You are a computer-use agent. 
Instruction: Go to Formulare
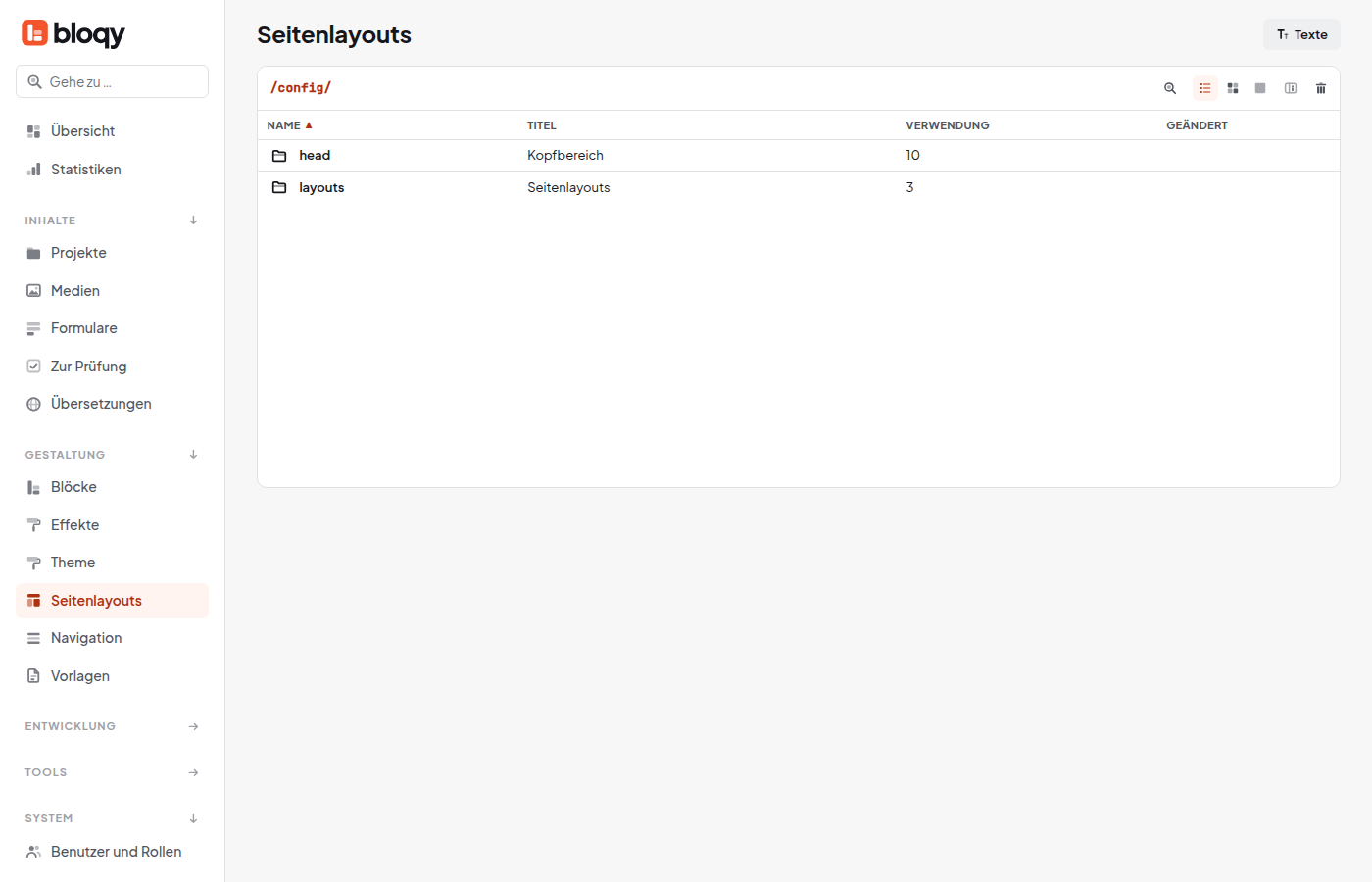(x=112, y=328)
